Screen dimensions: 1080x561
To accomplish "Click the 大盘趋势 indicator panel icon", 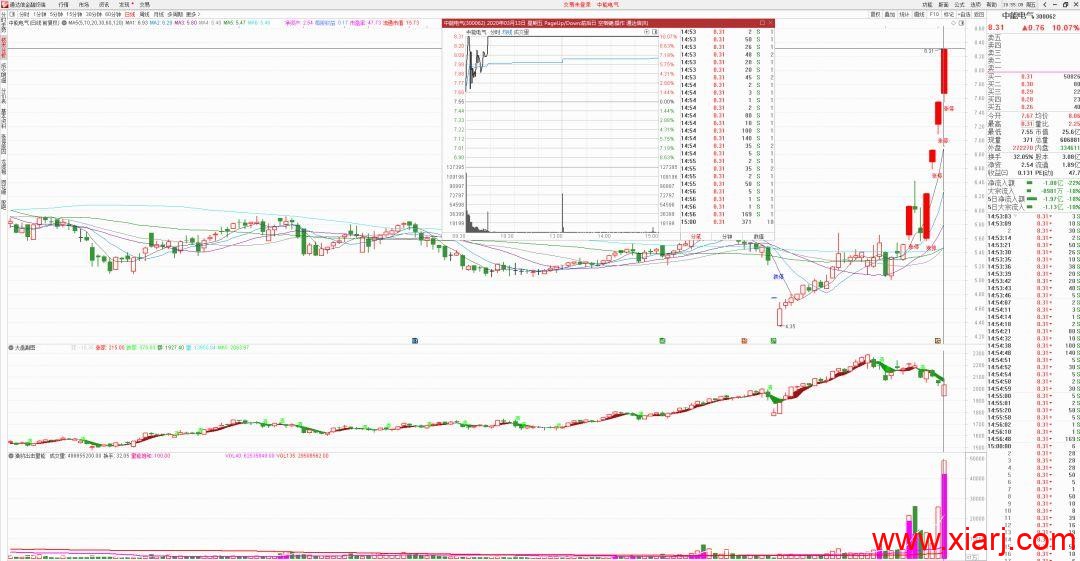I will [11, 347].
